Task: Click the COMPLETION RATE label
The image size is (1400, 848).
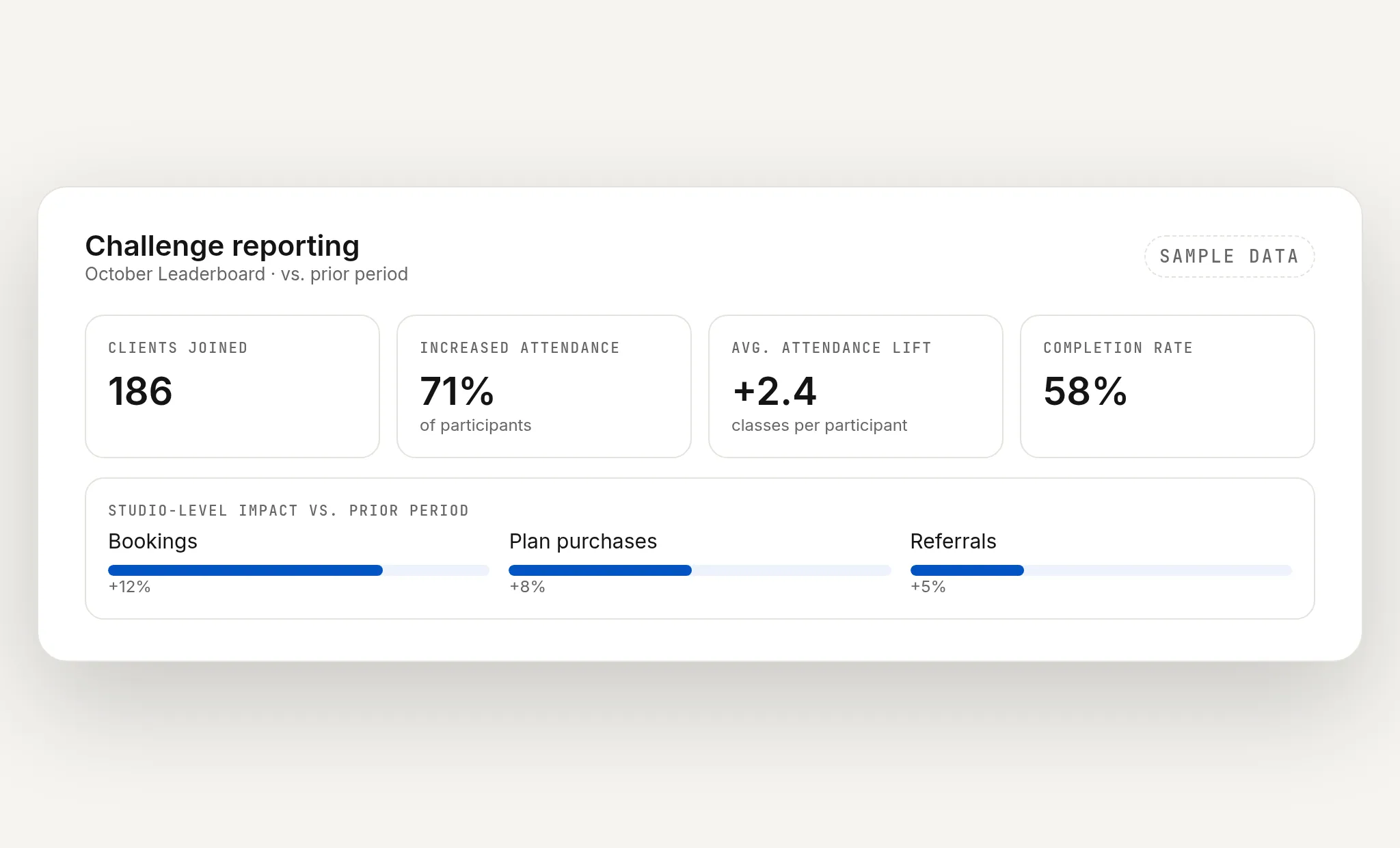Action: pos(1118,348)
